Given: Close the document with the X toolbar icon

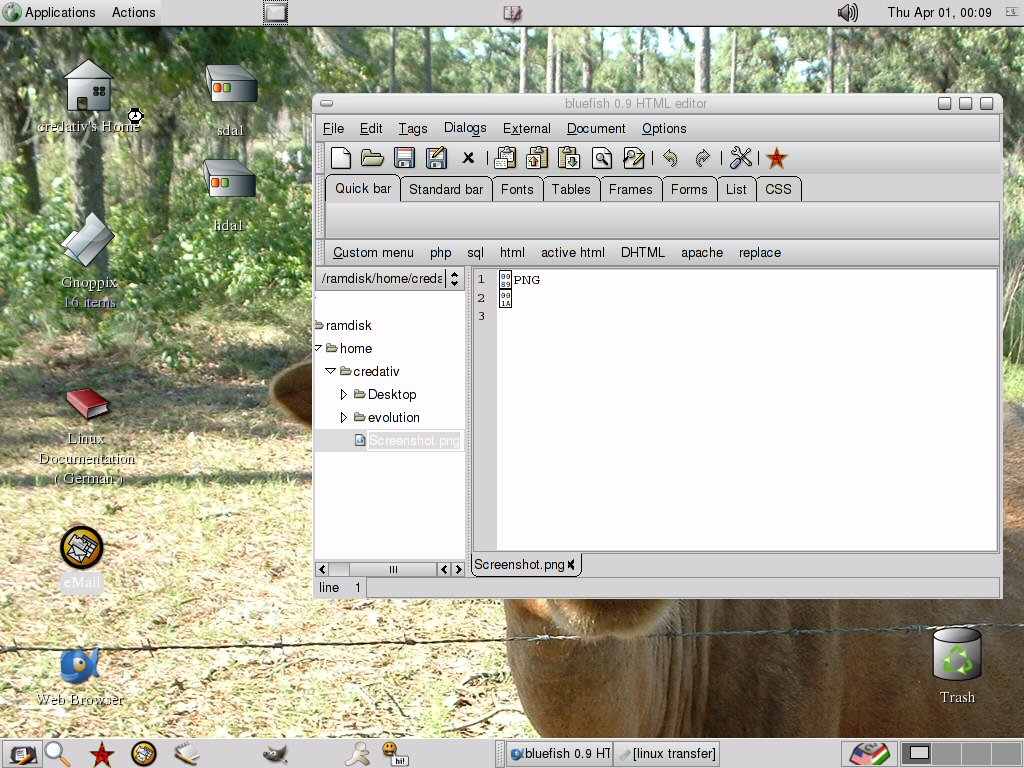Looking at the screenshot, I should tap(467, 158).
